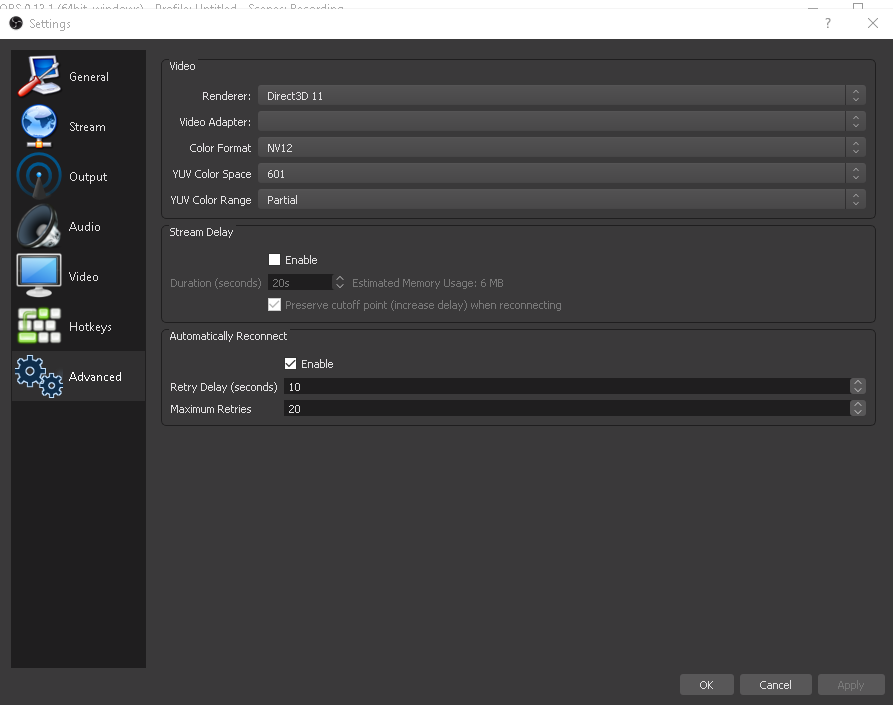Click the Apply button
Screen dimensions: 893x705
[851, 684]
